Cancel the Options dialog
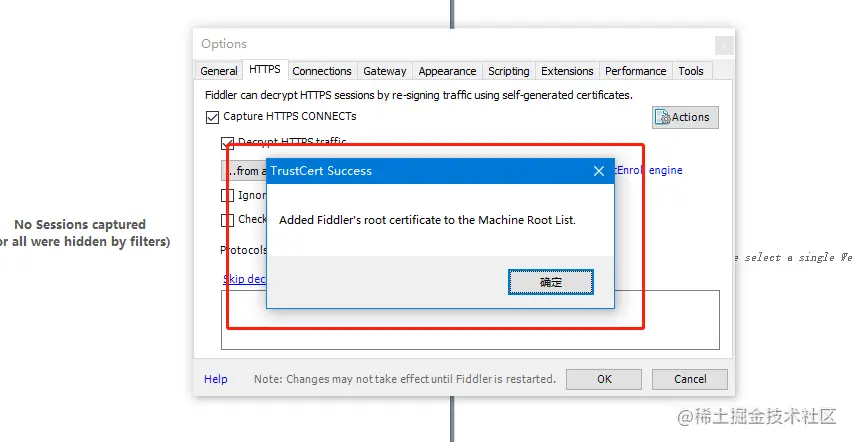 (690, 379)
